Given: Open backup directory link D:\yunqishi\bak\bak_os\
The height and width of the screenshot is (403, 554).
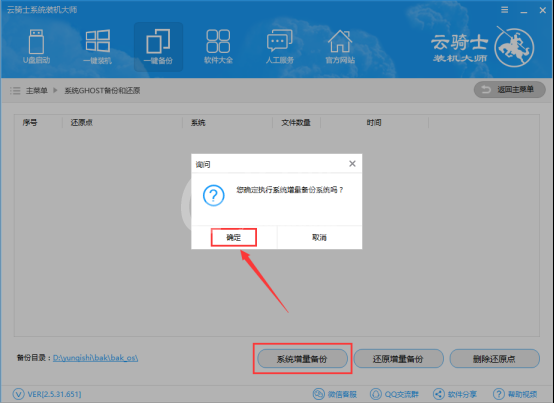Looking at the screenshot, I should 95,358.
